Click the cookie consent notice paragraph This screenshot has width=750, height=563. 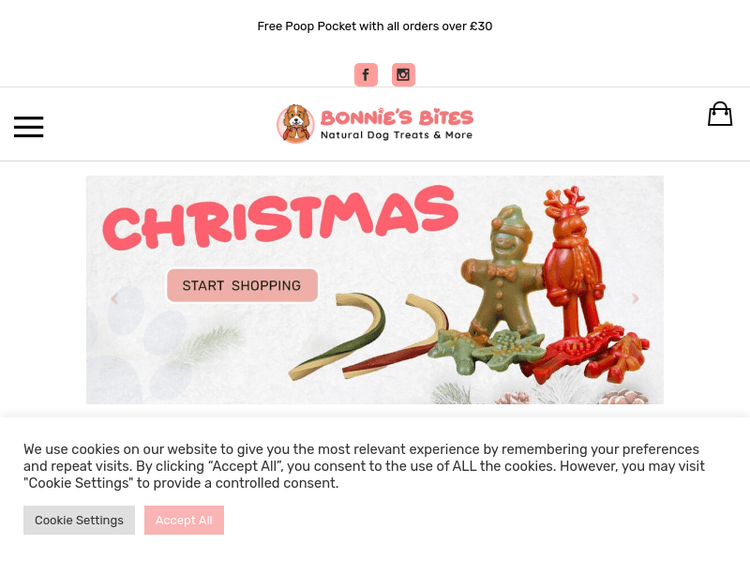point(364,466)
